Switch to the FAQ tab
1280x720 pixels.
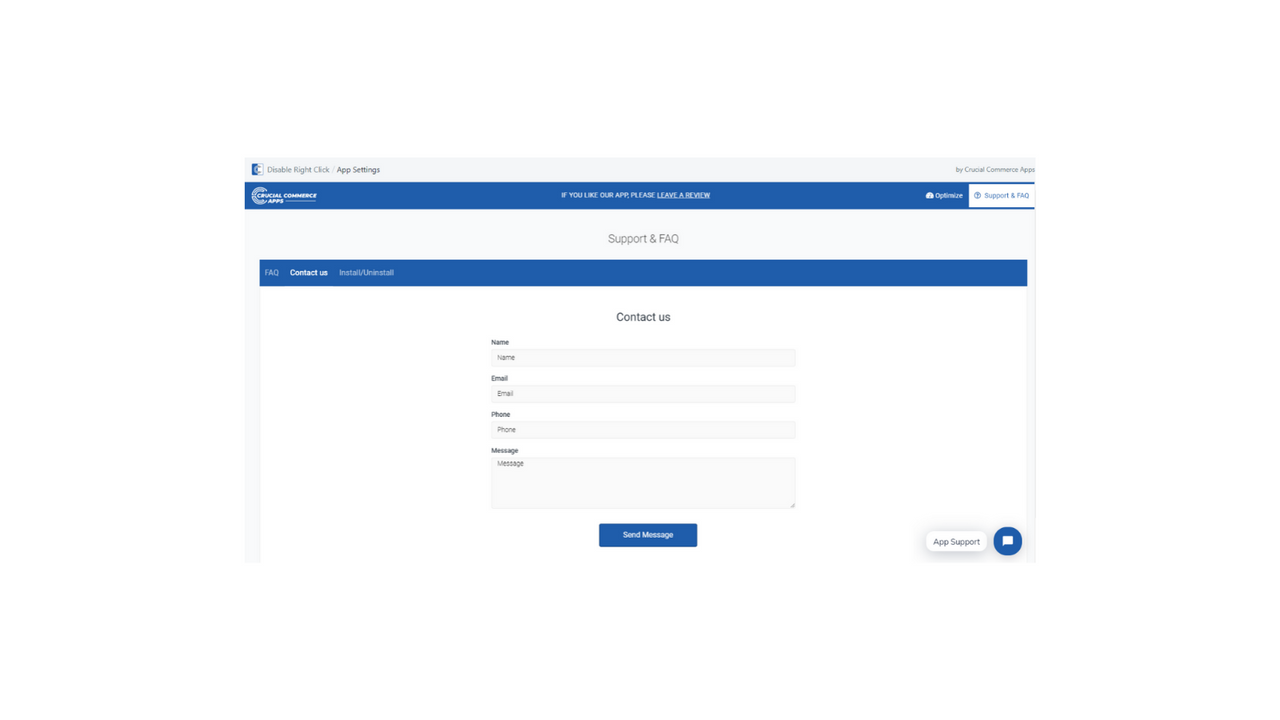271,272
